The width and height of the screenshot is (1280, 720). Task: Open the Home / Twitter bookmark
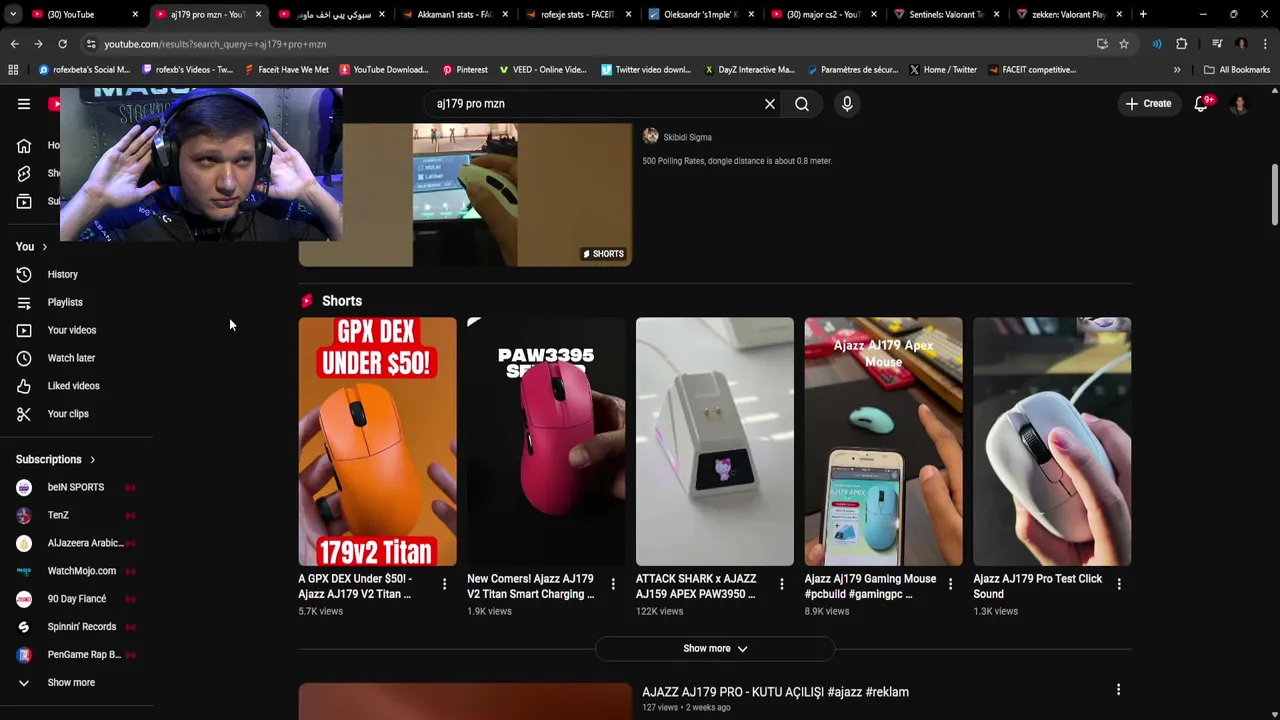943,70
